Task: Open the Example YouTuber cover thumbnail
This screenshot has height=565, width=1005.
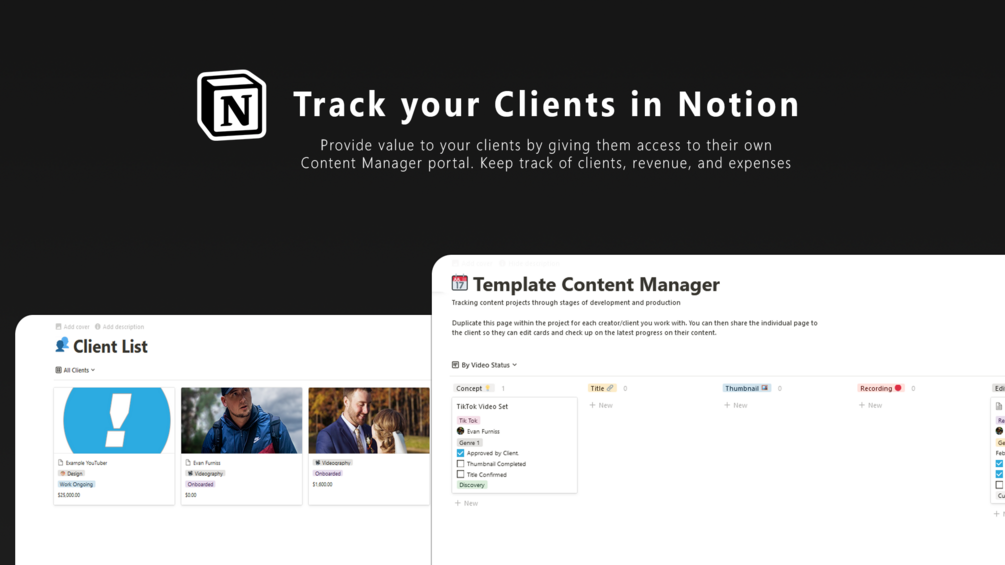Action: pyautogui.click(x=114, y=420)
